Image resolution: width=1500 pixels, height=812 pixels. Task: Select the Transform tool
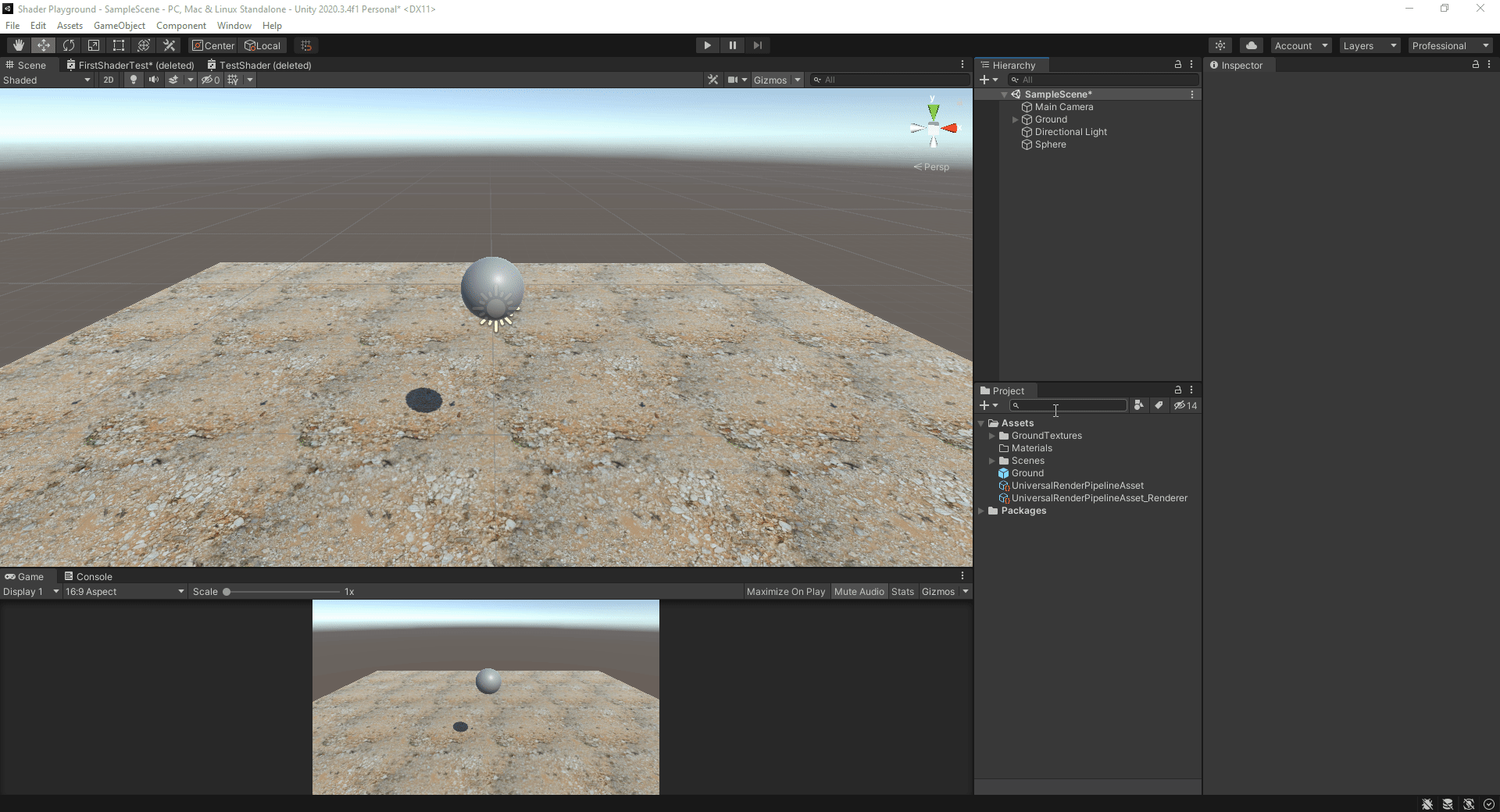click(x=144, y=45)
